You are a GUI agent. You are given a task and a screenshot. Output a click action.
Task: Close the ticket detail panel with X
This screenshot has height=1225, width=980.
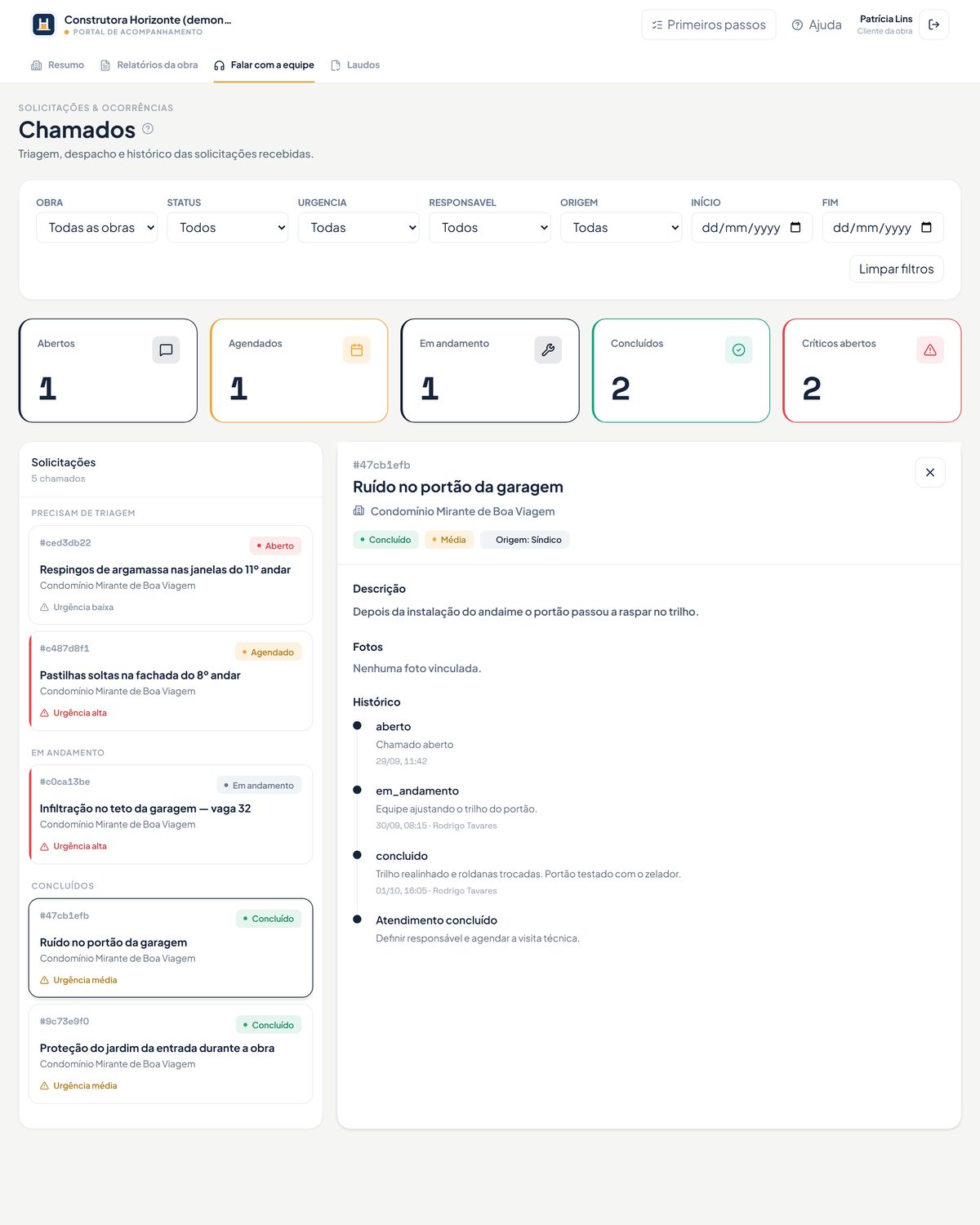coord(930,472)
